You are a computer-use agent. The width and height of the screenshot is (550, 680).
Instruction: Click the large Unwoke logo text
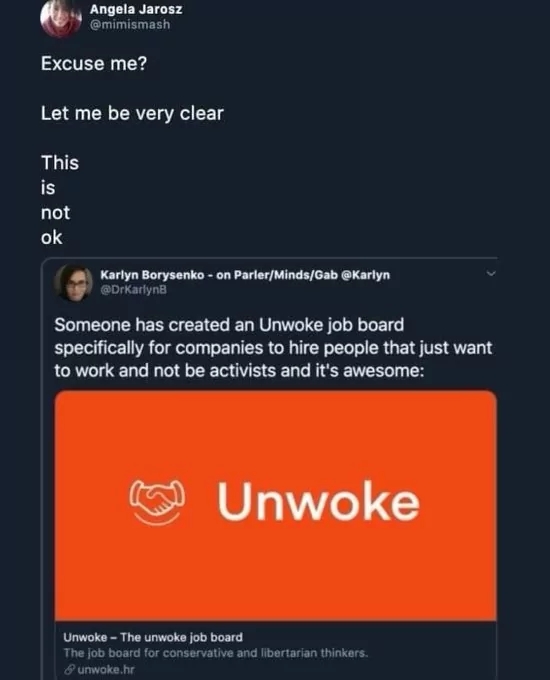point(319,501)
